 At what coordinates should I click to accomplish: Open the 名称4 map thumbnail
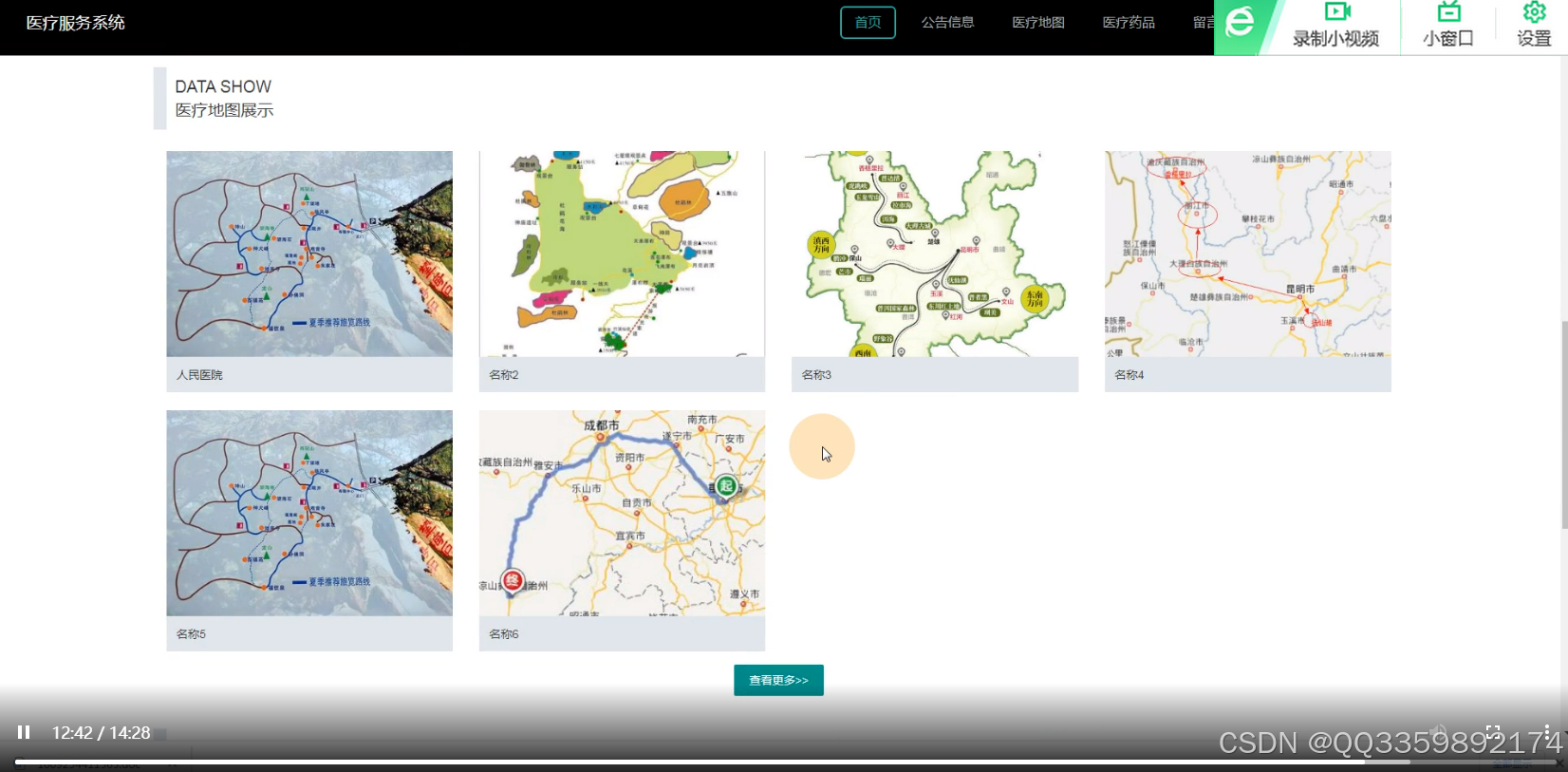pos(1248,254)
